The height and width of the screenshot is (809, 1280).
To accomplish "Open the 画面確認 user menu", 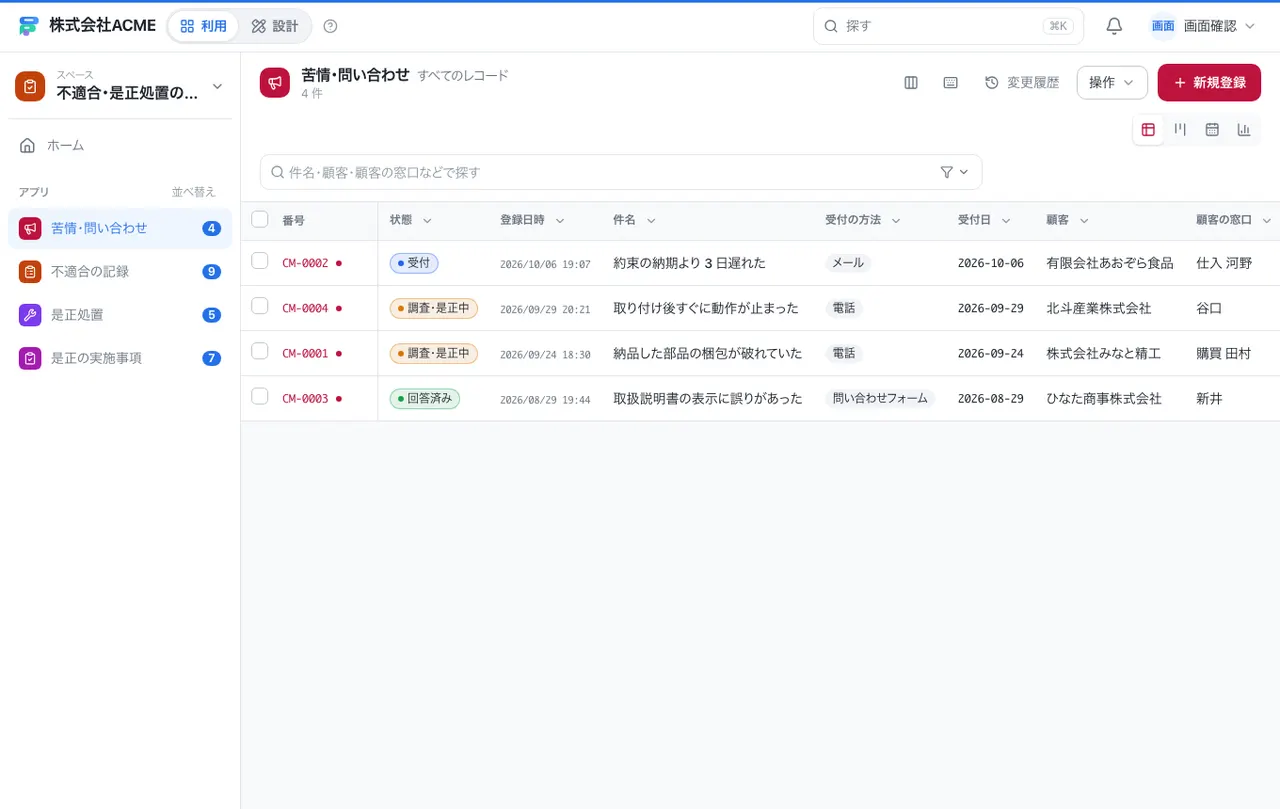I will pyautogui.click(x=1203, y=26).
